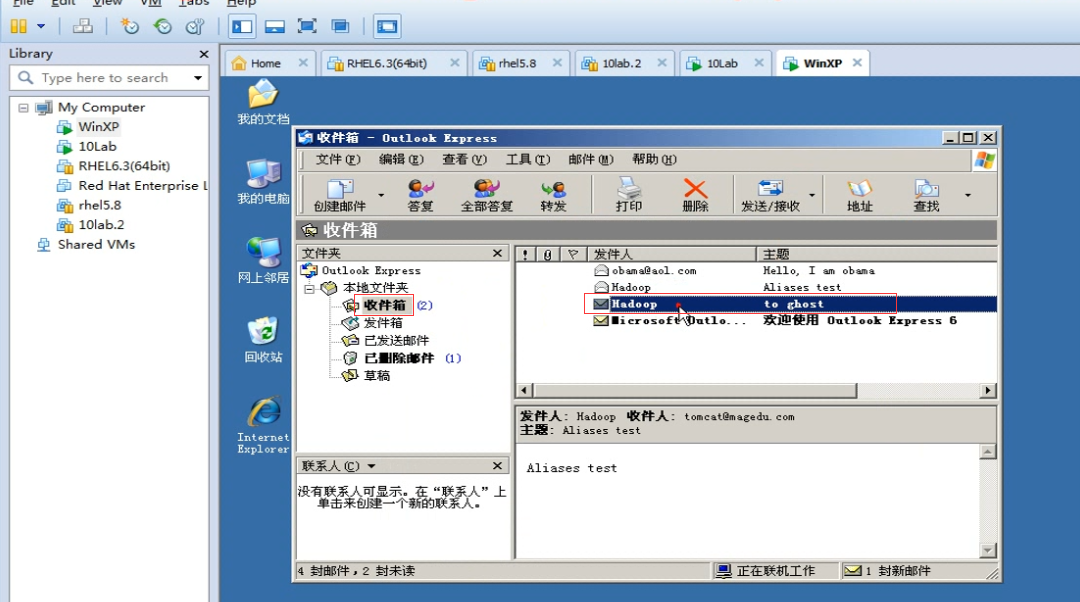Click the VMware pause button icon
The height and width of the screenshot is (602, 1080).
19,26
